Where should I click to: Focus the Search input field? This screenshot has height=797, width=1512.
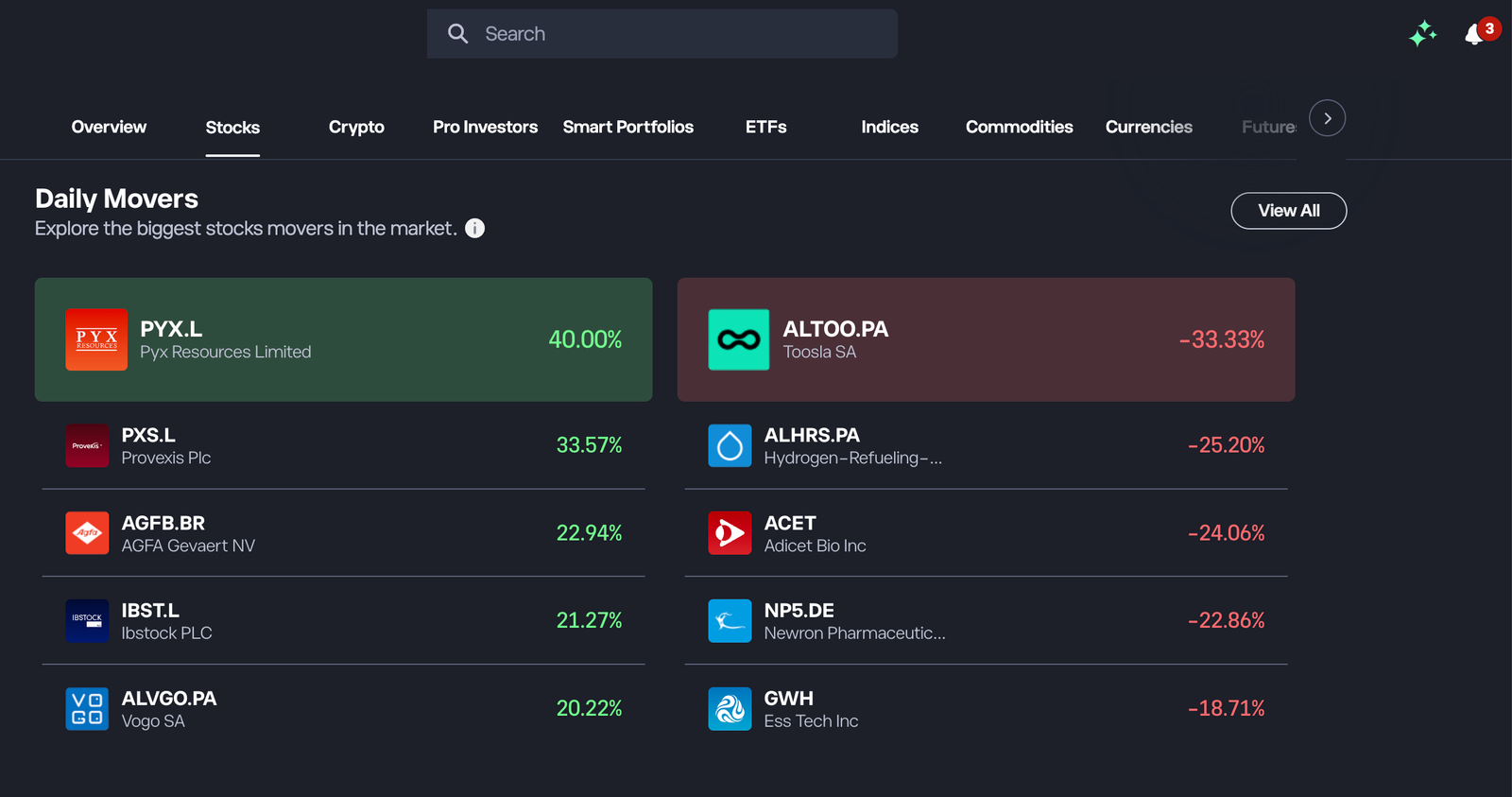click(x=662, y=34)
